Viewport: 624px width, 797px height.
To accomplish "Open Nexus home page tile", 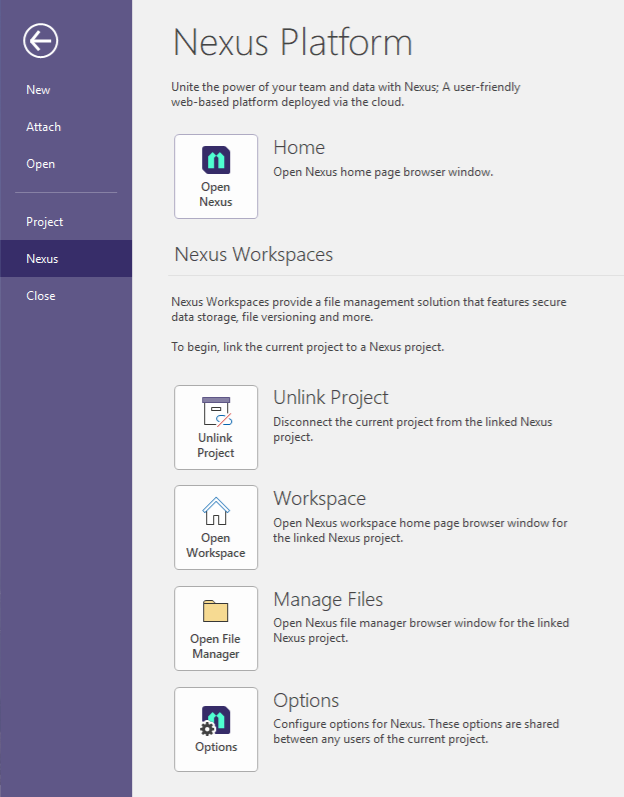I will 216,176.
